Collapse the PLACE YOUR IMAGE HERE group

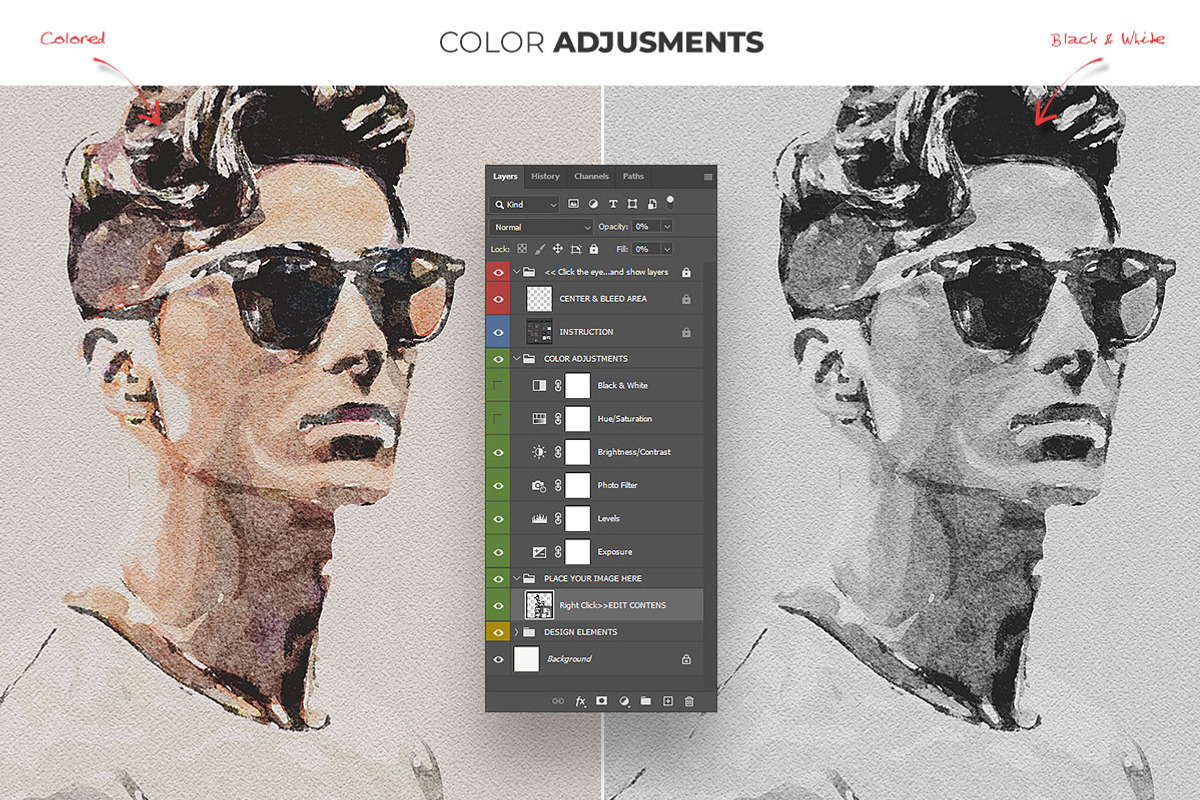tap(517, 578)
